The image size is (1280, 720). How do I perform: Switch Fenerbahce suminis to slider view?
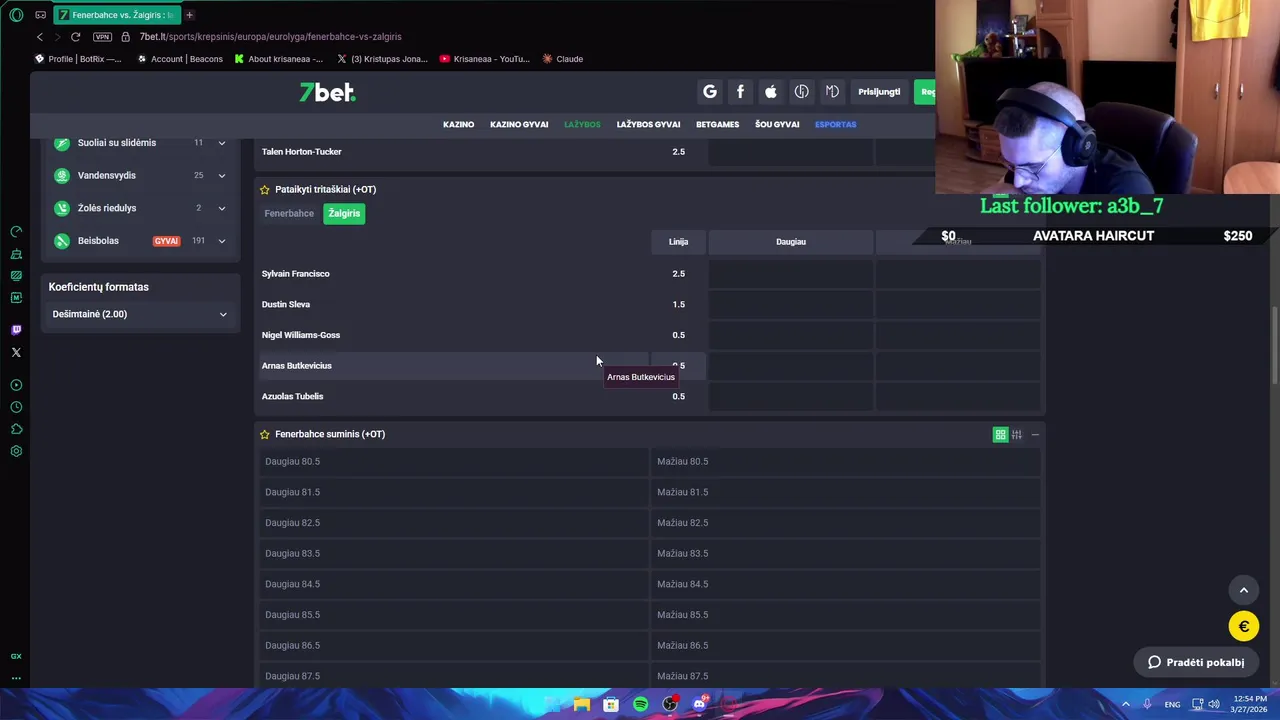(1017, 434)
